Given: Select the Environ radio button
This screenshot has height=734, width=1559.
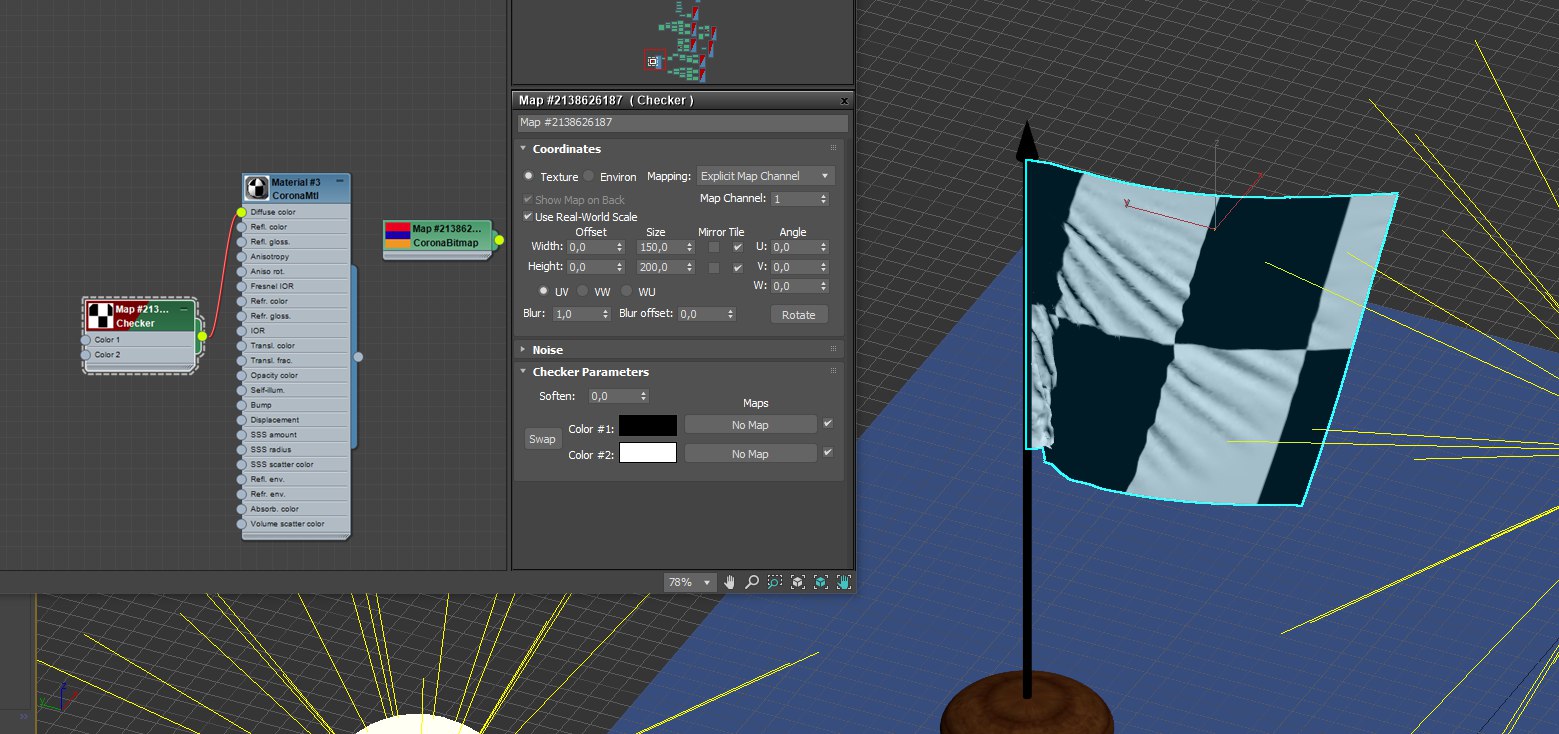Looking at the screenshot, I should tap(589, 176).
